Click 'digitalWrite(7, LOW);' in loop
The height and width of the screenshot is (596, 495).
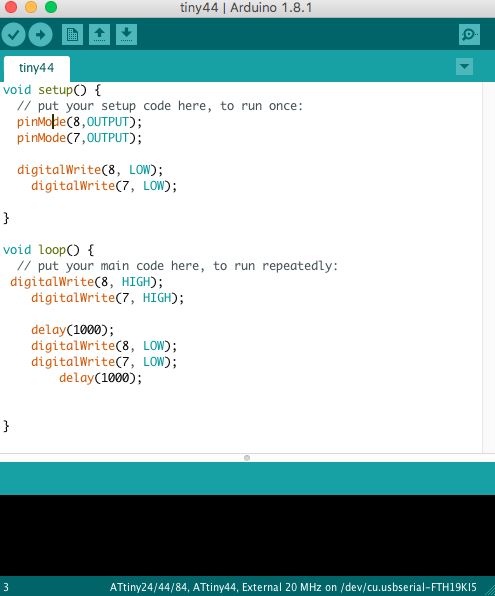104,362
